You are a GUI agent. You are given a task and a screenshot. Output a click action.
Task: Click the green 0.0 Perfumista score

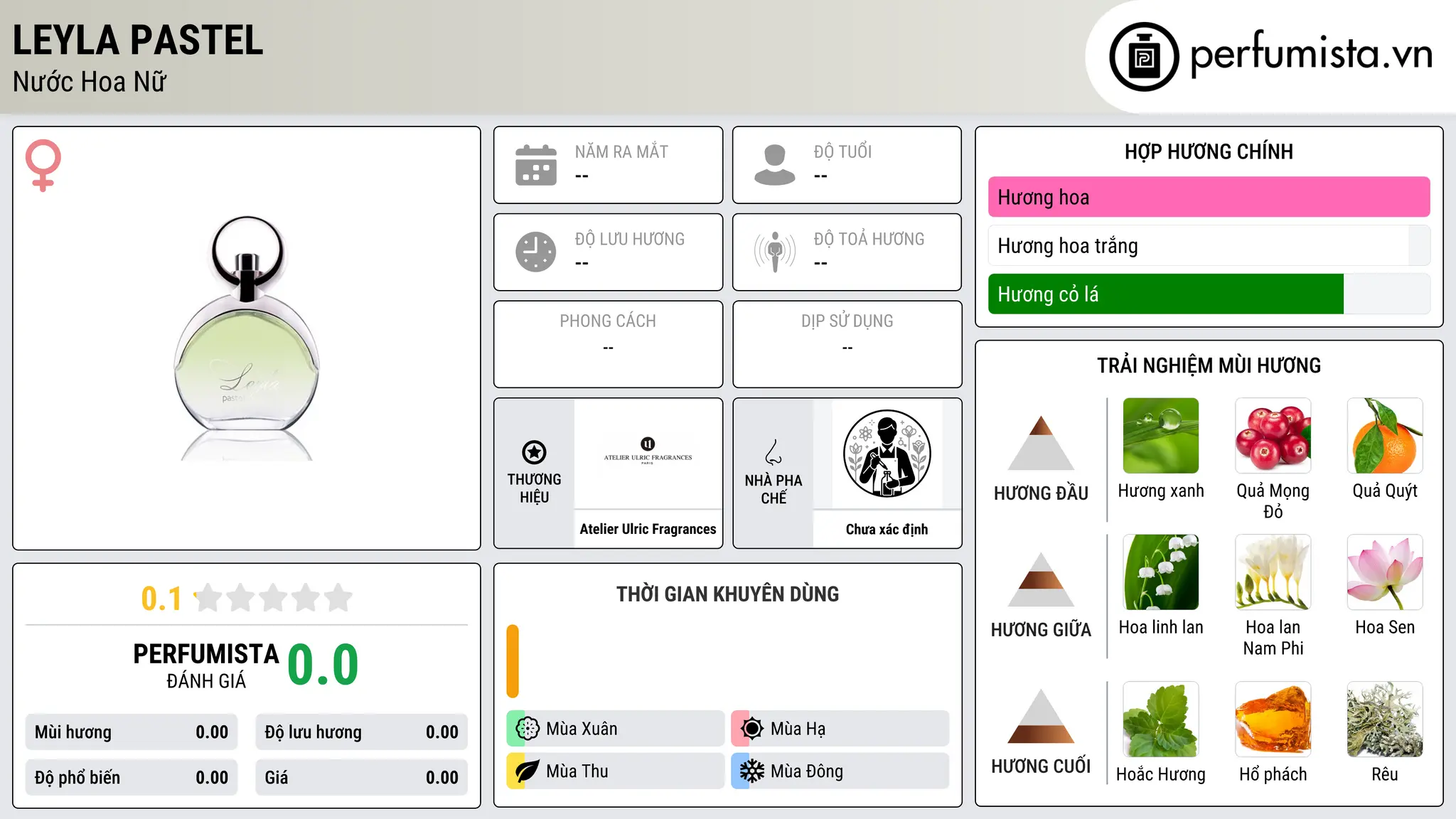coord(323,665)
